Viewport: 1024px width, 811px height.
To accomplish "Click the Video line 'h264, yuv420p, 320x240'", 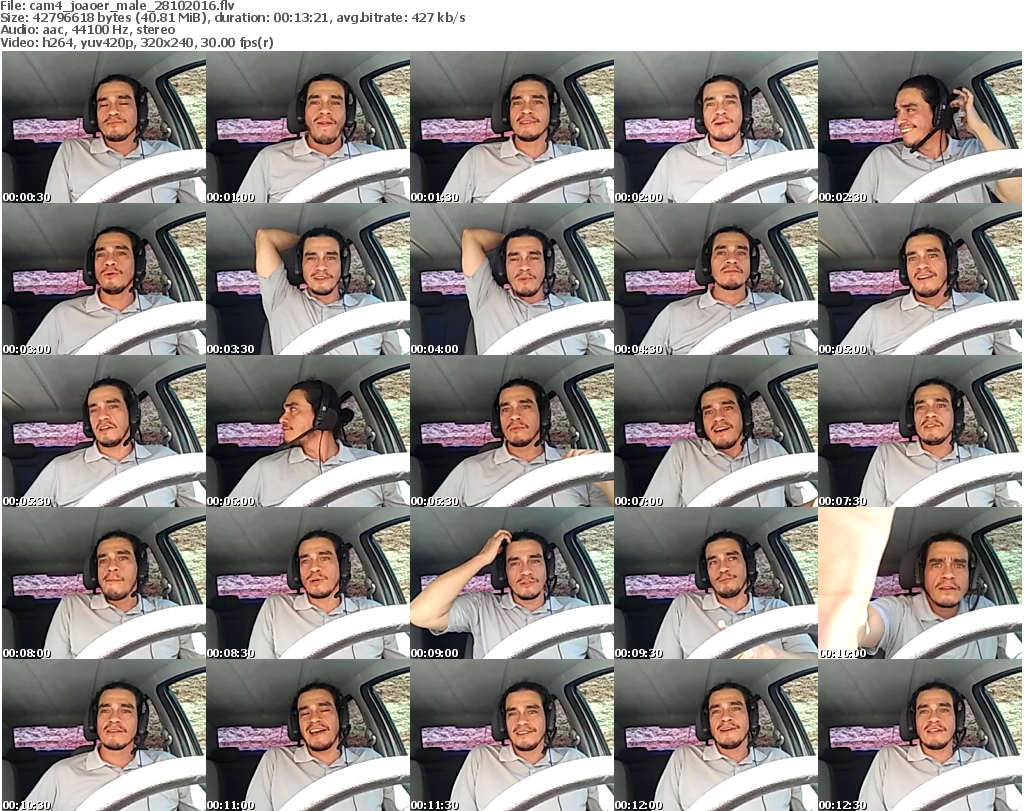I will (137, 42).
